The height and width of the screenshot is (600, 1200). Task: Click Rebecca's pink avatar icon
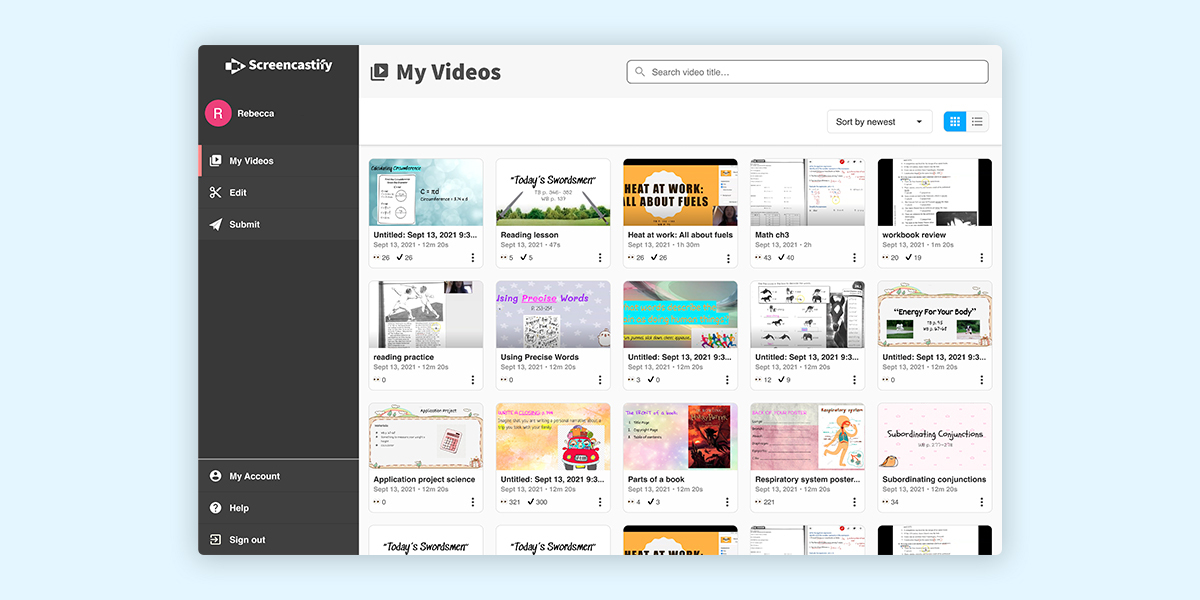(218, 113)
